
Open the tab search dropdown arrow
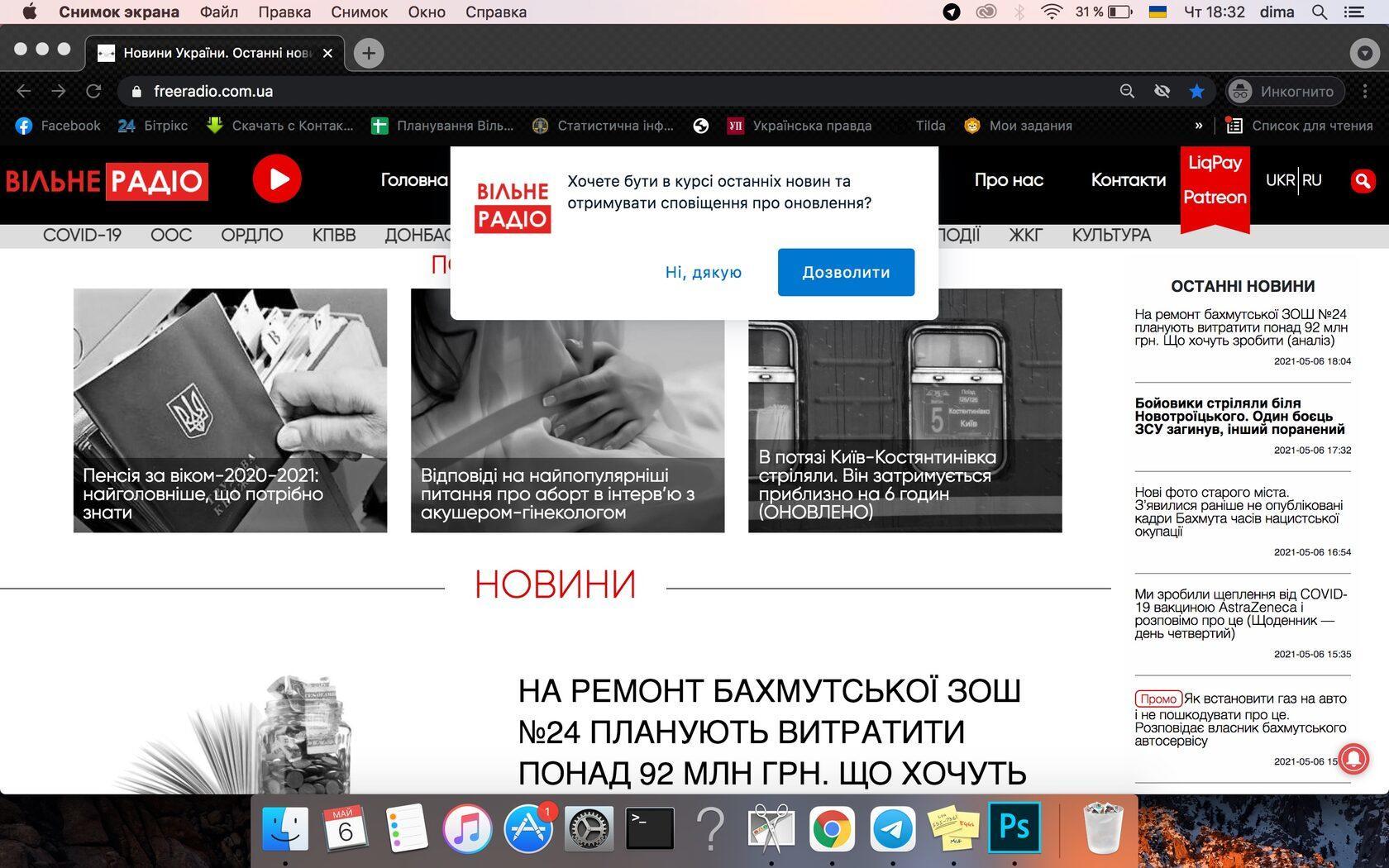pyautogui.click(x=1364, y=53)
